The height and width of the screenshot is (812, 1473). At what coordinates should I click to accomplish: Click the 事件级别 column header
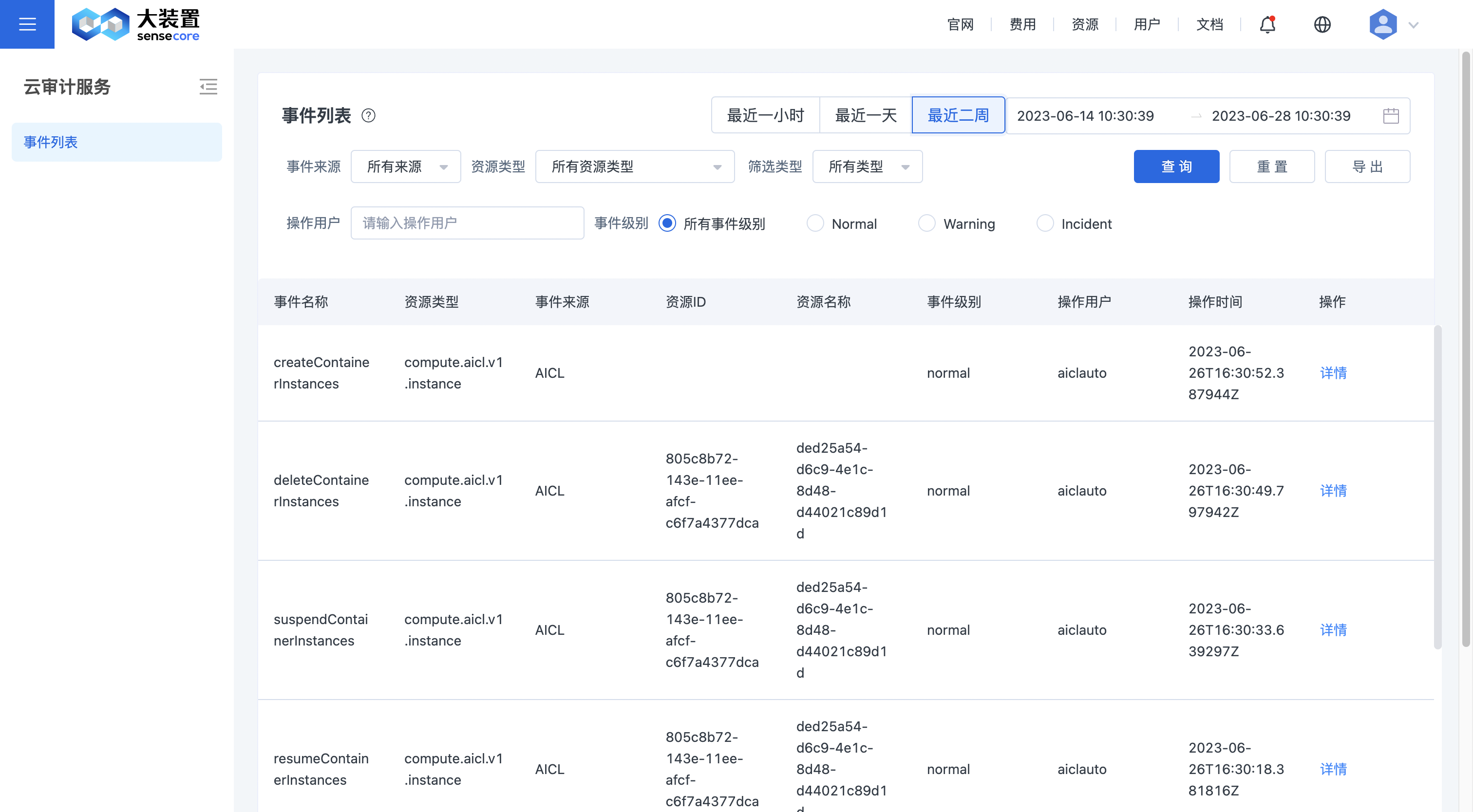point(954,302)
